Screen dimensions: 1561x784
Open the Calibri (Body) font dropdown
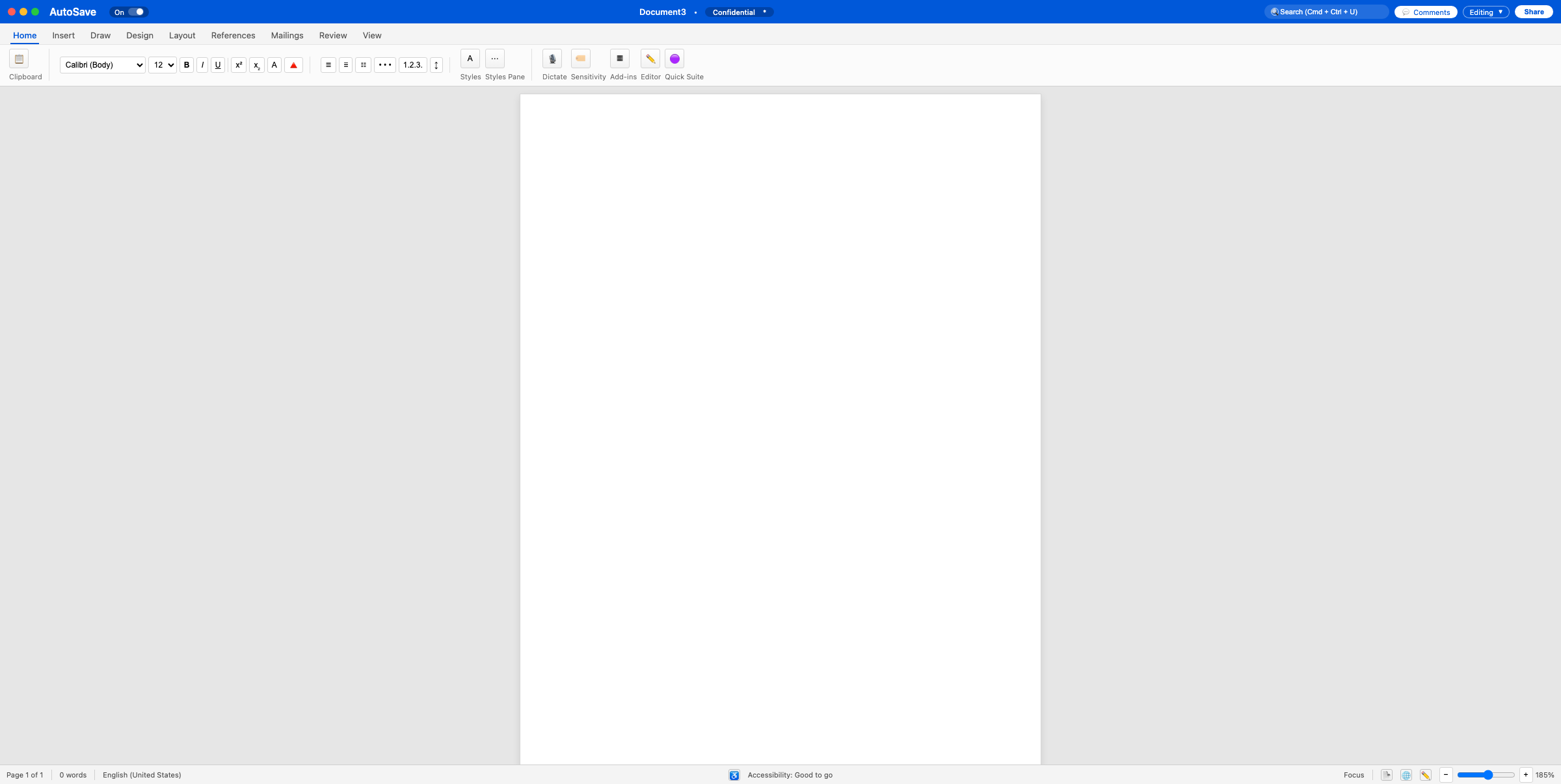point(103,65)
